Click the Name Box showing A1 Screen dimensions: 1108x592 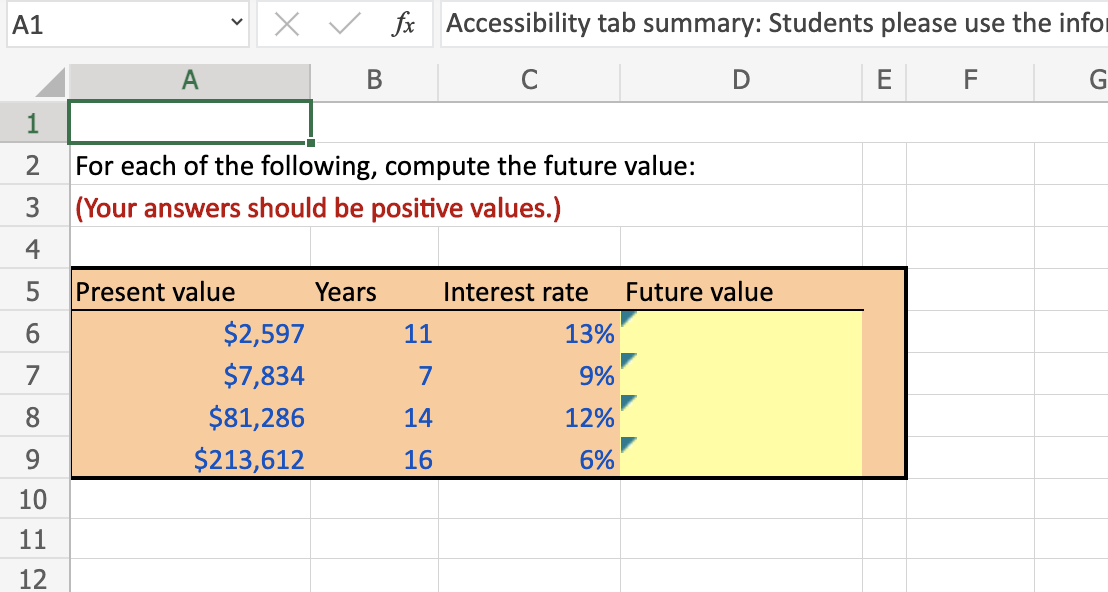click(x=110, y=22)
